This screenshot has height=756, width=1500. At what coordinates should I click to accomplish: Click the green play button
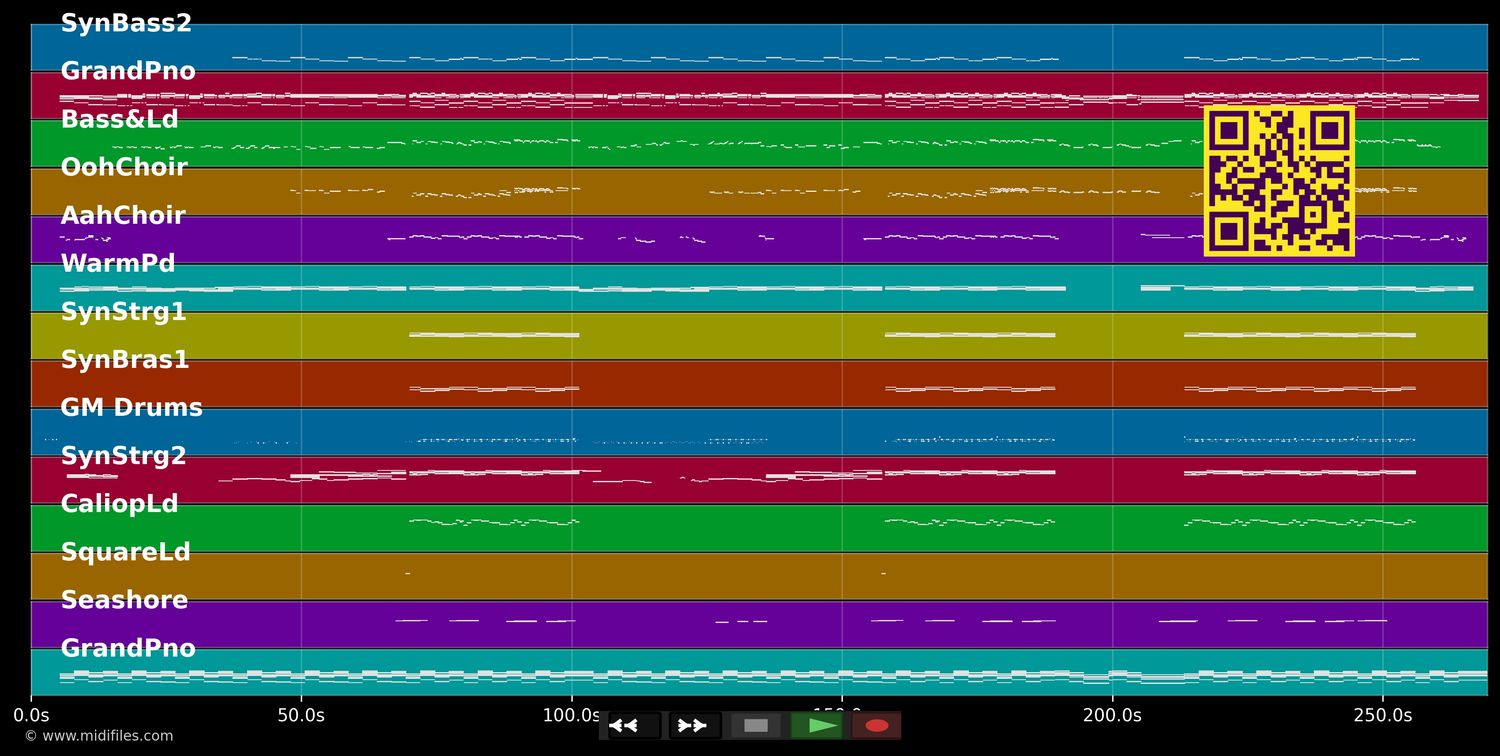817,726
